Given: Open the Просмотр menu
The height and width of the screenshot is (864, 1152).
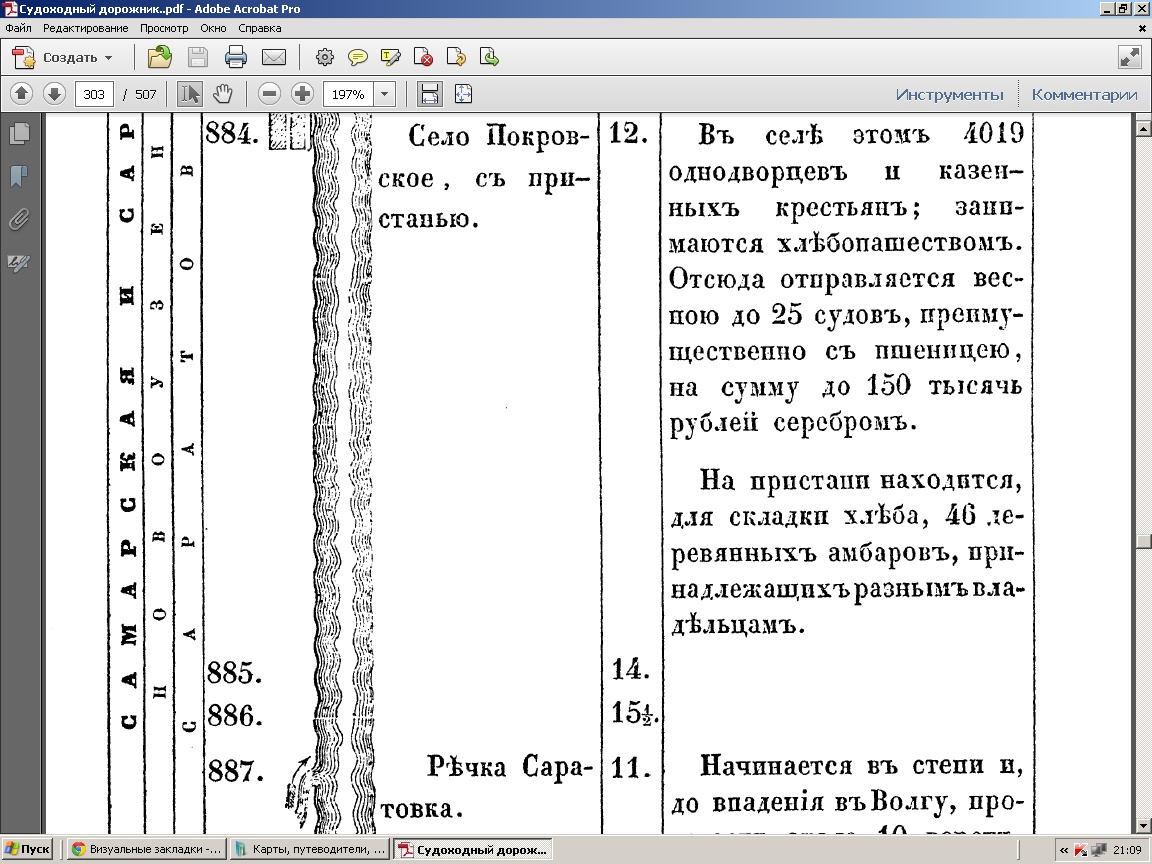Looking at the screenshot, I should point(164,28).
